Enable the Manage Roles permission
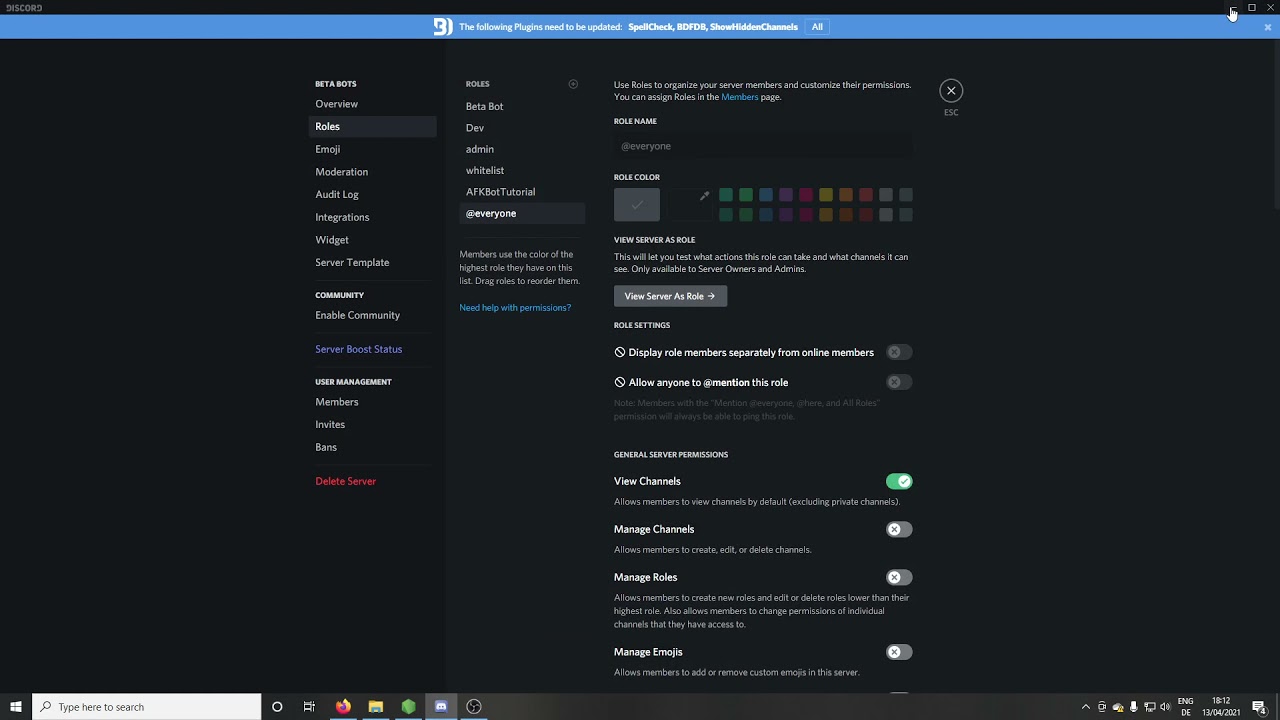Viewport: 1280px width, 720px height. click(x=899, y=577)
